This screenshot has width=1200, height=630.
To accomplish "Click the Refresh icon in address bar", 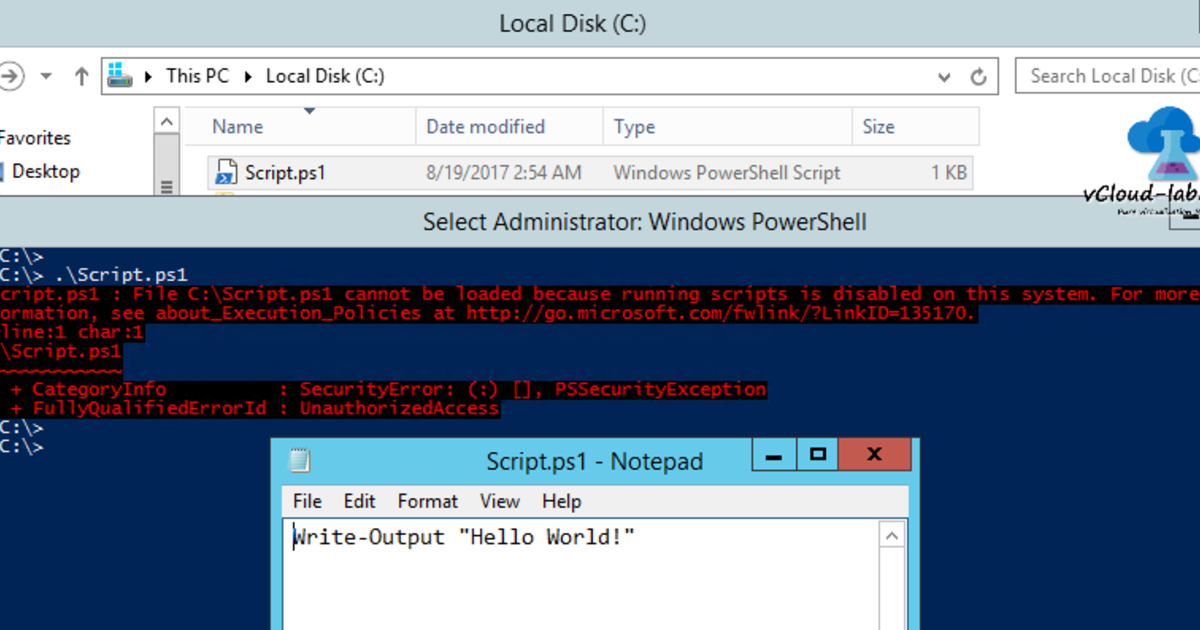I will point(978,75).
